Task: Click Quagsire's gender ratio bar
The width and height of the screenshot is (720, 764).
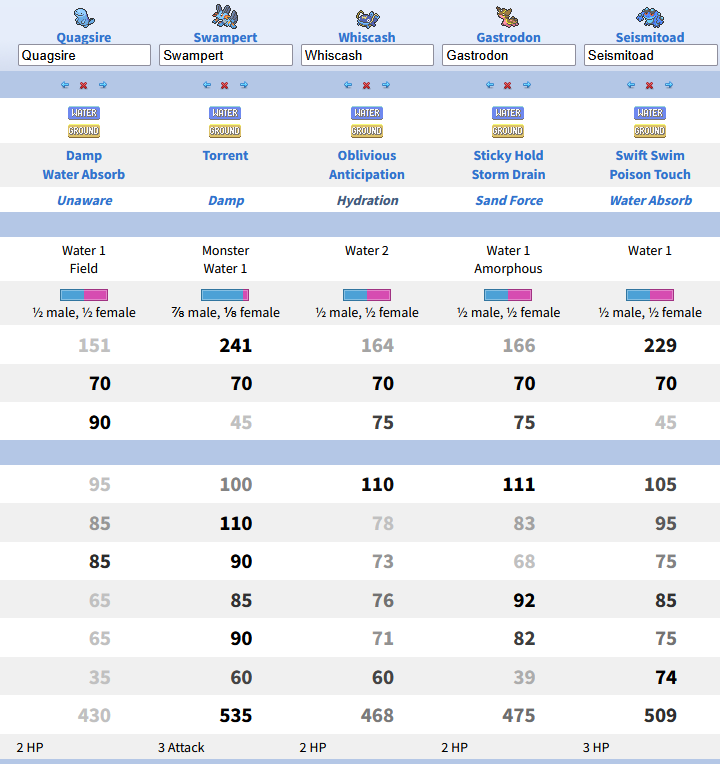Action: click(x=84, y=295)
